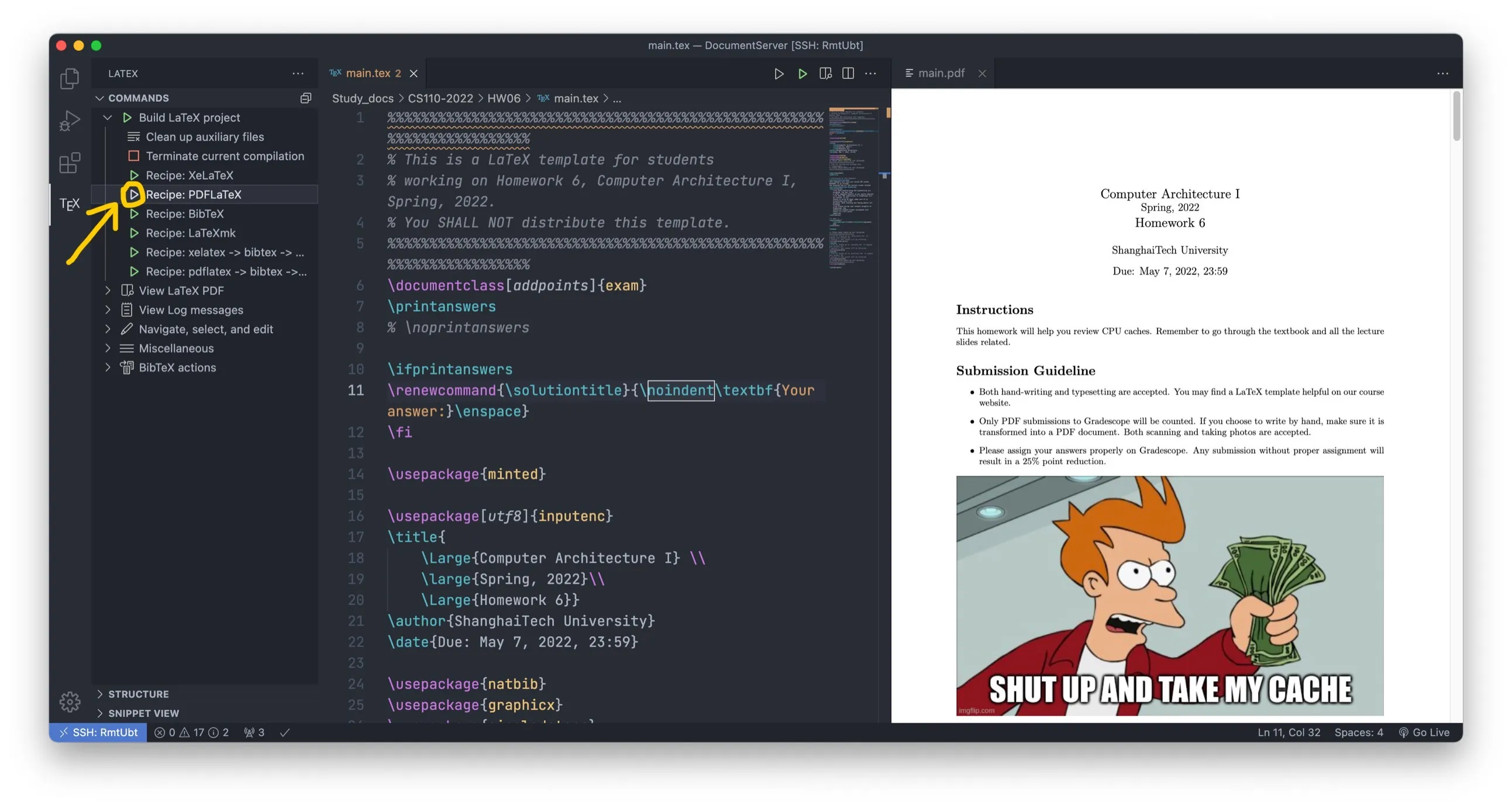The width and height of the screenshot is (1512, 807).
Task: Collapse the Build LaTeX project group
Action: pyautogui.click(x=108, y=118)
